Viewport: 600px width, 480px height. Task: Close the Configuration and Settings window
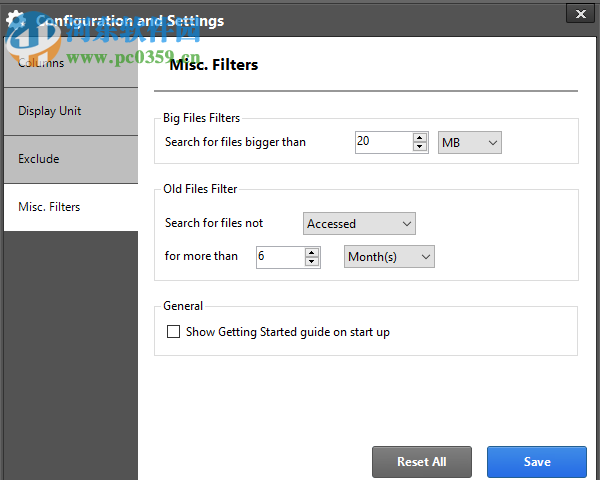coord(581,13)
